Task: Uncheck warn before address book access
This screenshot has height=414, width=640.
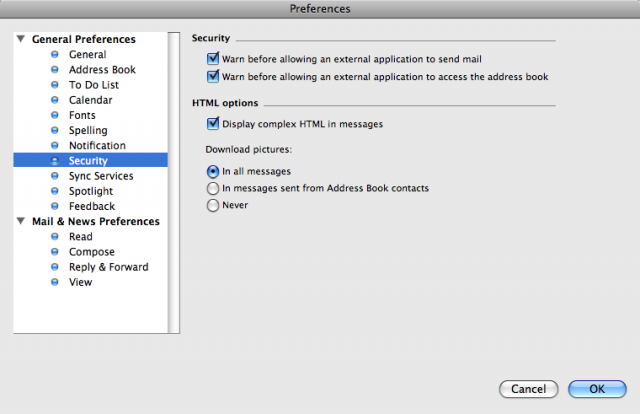Action: (213, 76)
